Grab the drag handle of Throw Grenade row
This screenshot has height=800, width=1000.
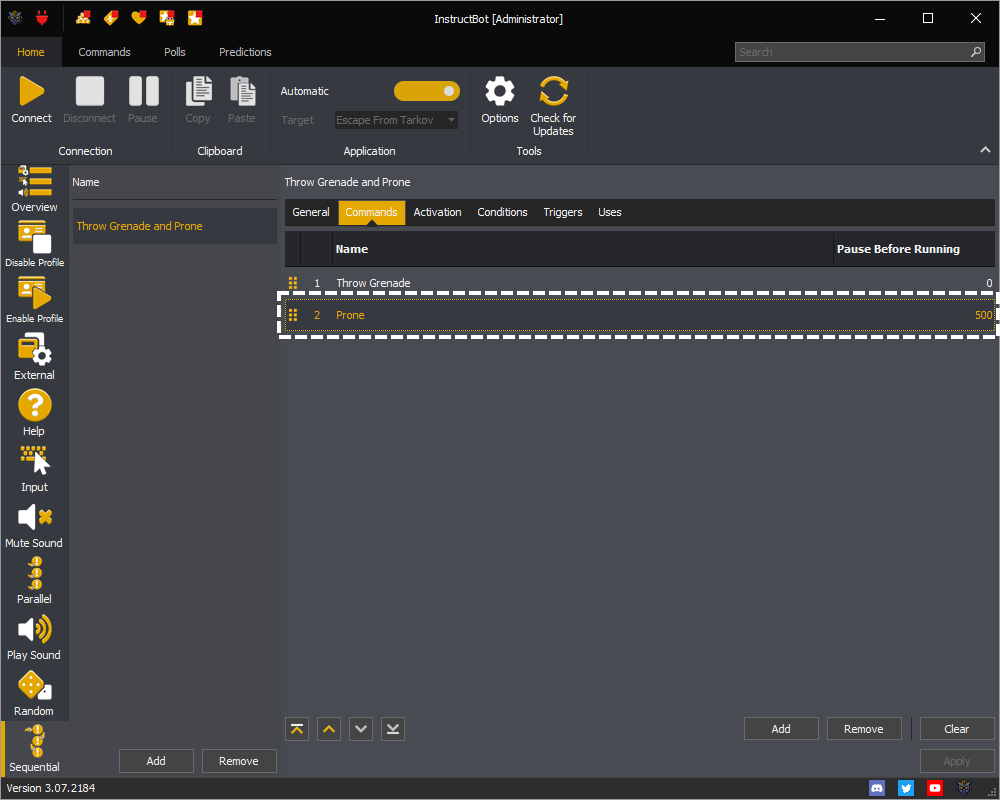[293, 283]
